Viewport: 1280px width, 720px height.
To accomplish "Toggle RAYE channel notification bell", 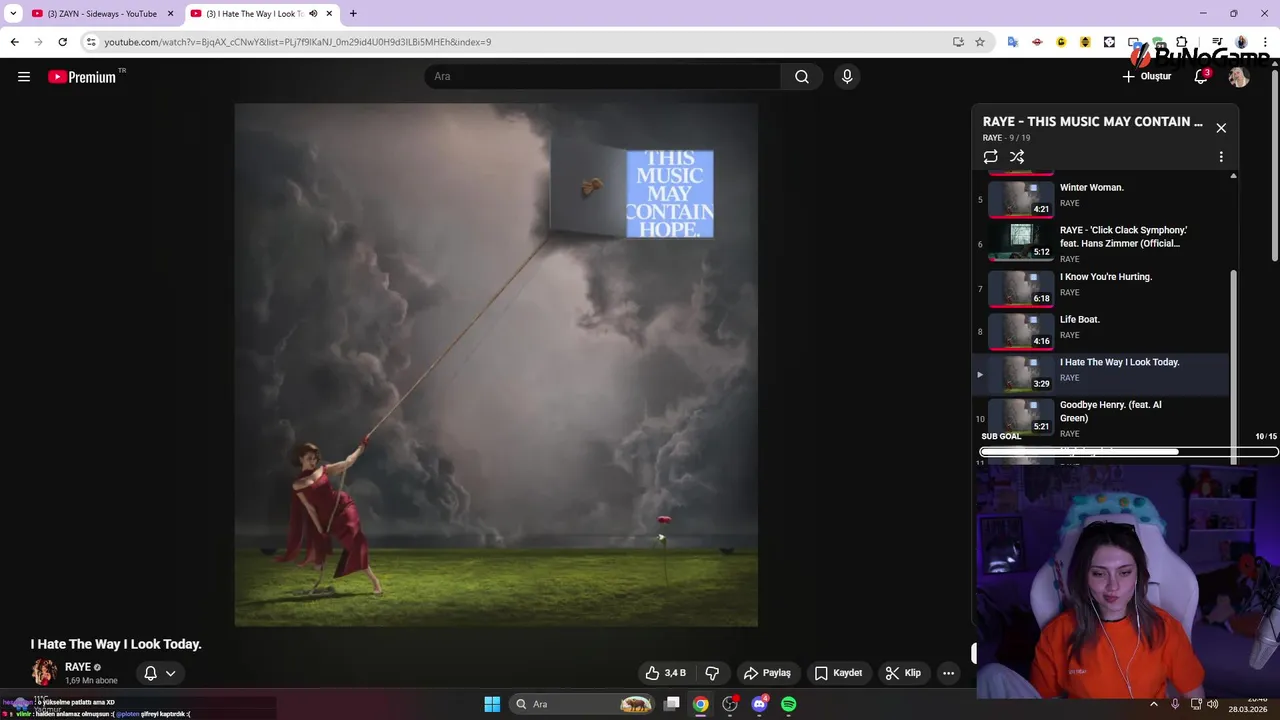I will (x=150, y=673).
